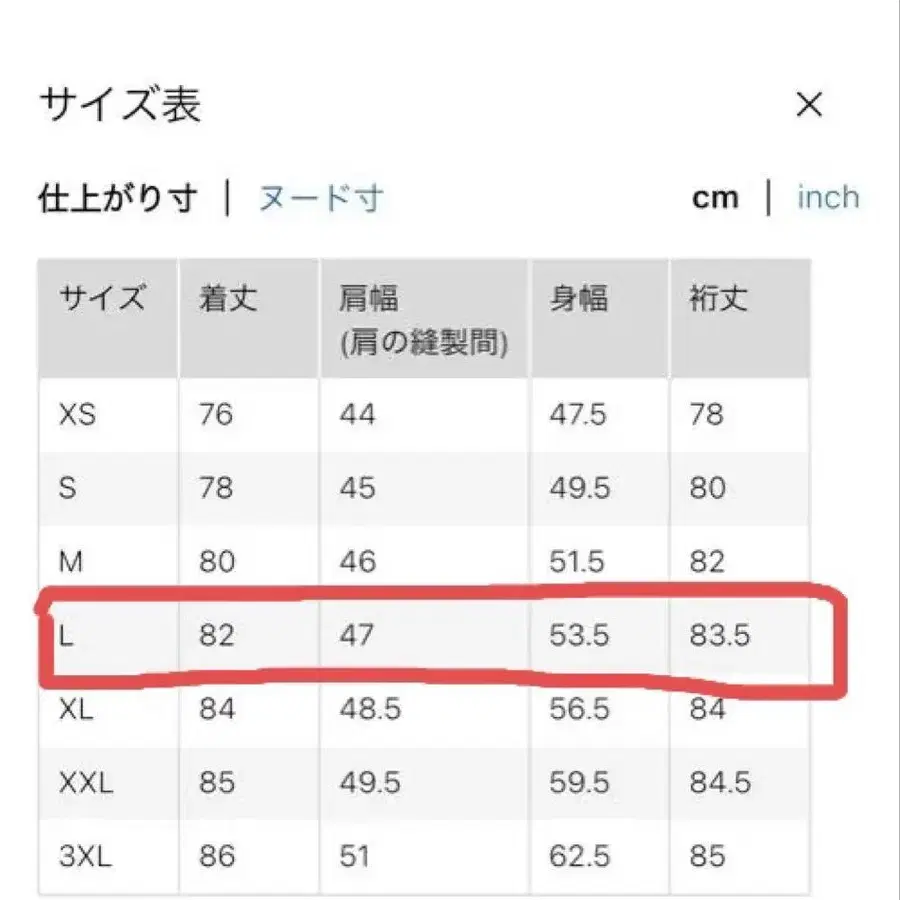The width and height of the screenshot is (900, 900).
Task: Click the highlighted L size row
Action: pos(430,637)
